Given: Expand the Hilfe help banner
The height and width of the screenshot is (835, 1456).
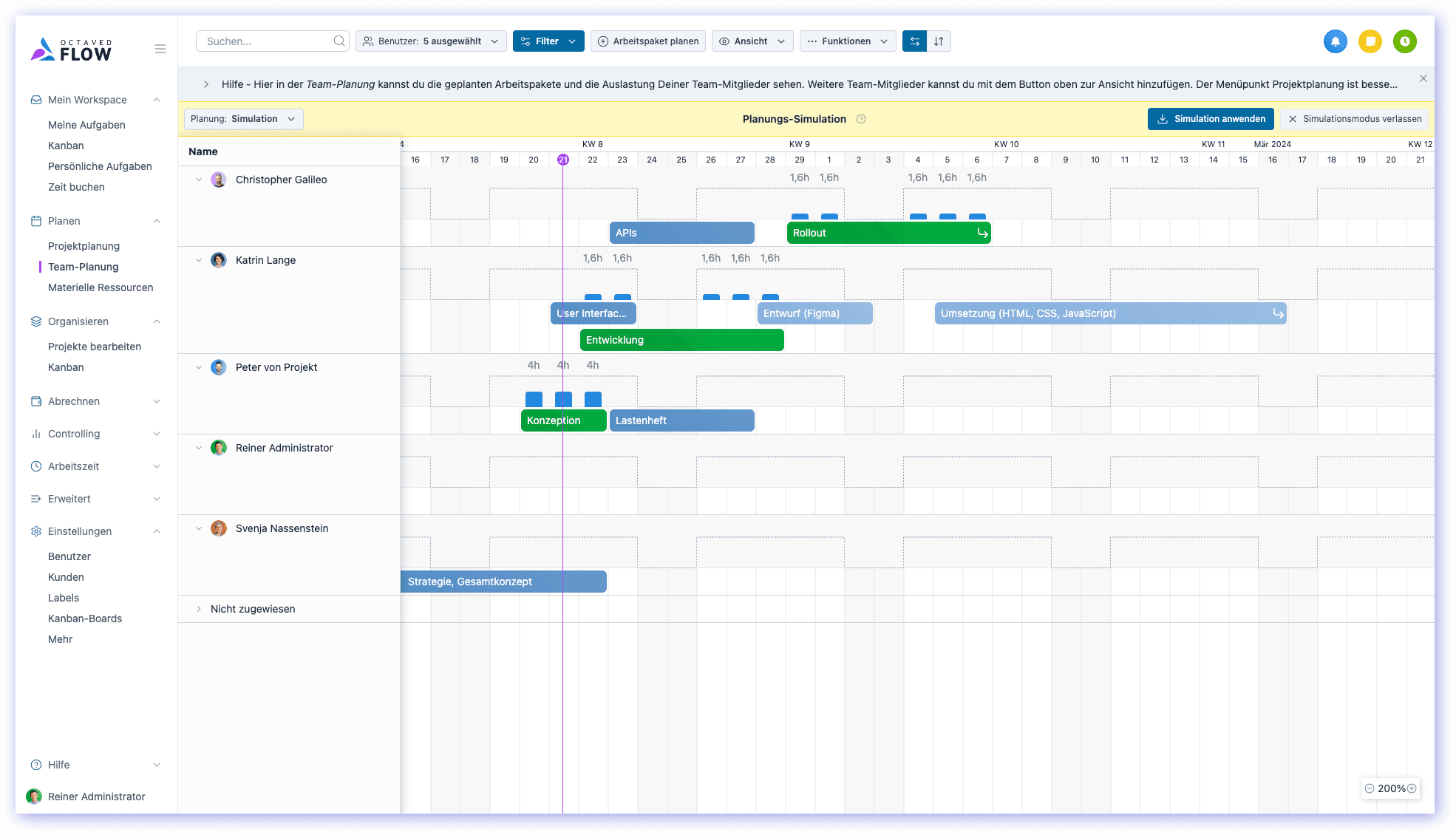Looking at the screenshot, I should click(206, 84).
